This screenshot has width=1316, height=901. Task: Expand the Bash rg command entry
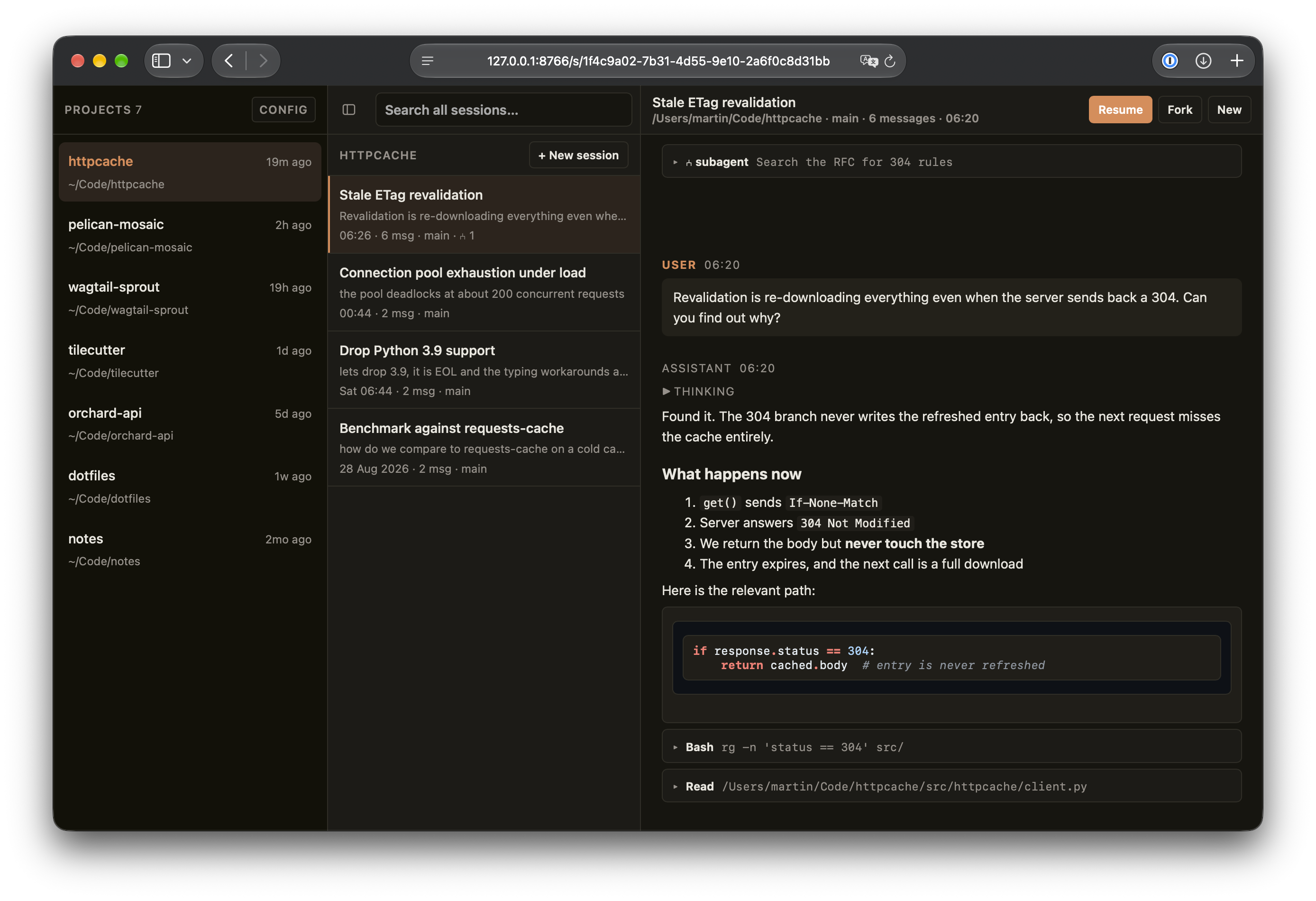pyautogui.click(x=951, y=747)
